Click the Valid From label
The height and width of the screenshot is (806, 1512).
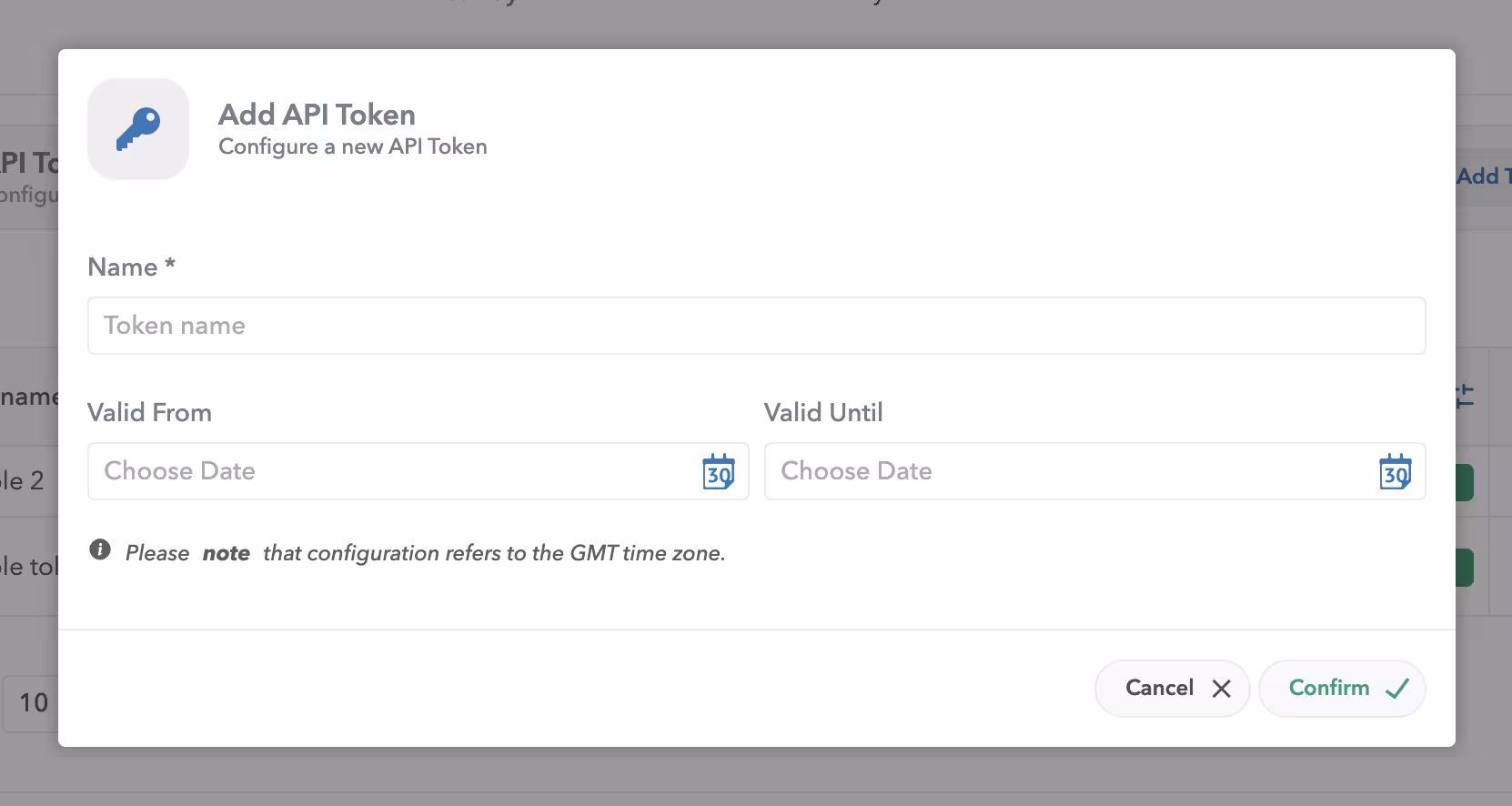click(149, 413)
